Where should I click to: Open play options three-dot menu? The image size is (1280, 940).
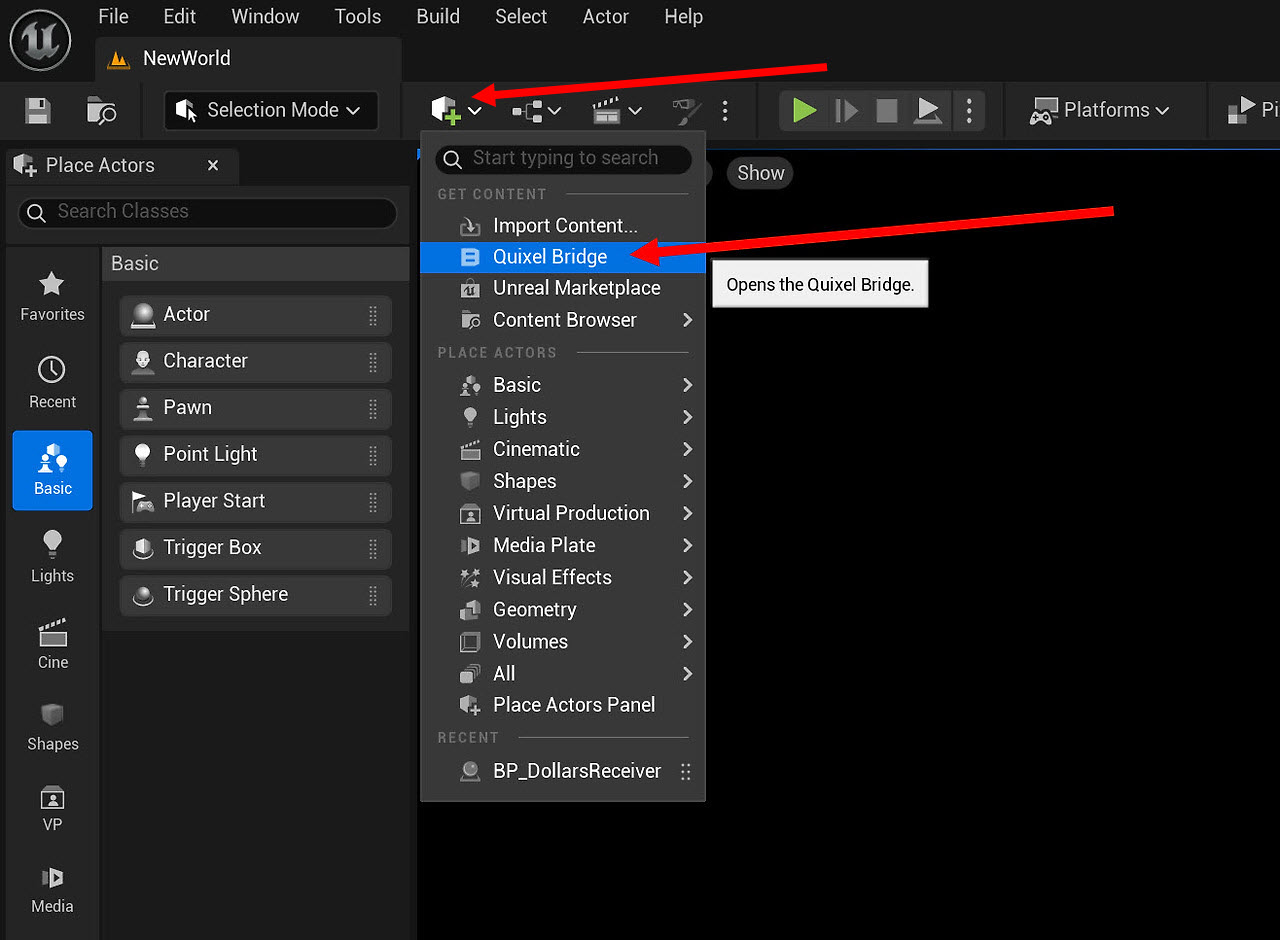pos(969,110)
